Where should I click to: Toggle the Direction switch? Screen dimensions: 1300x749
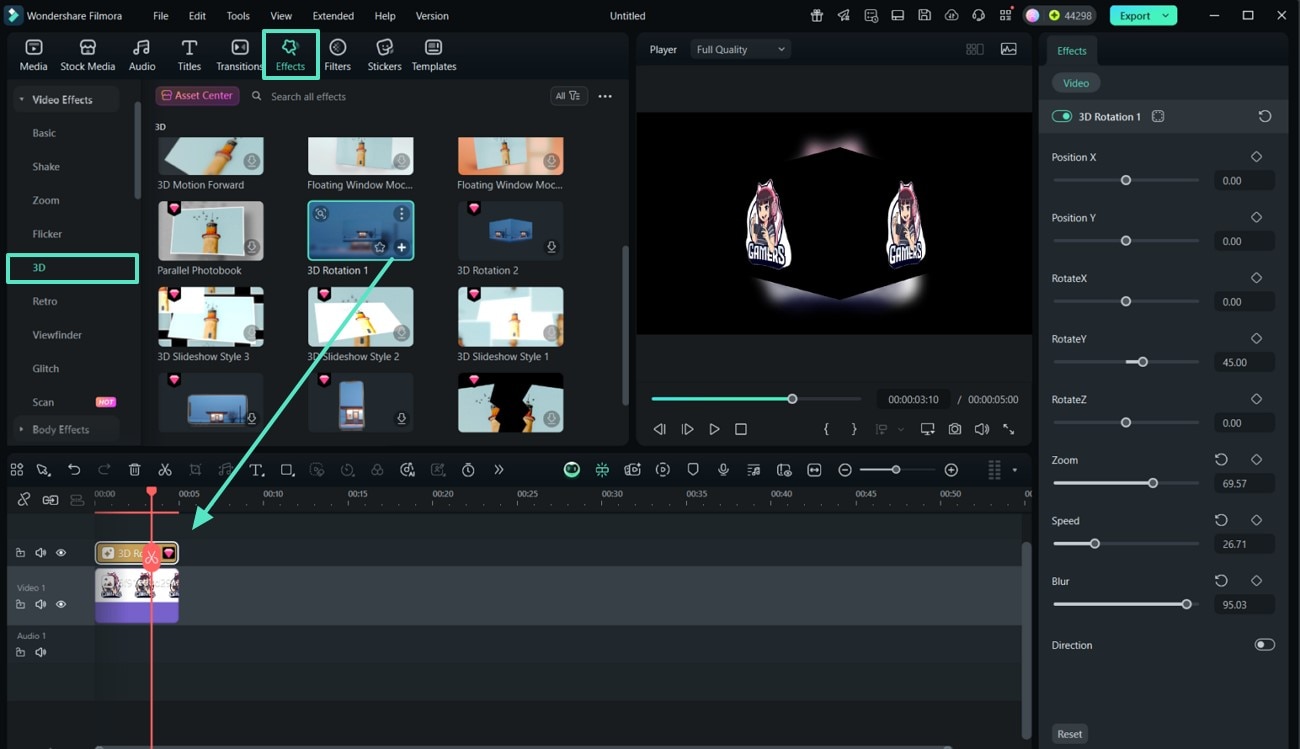(1265, 645)
